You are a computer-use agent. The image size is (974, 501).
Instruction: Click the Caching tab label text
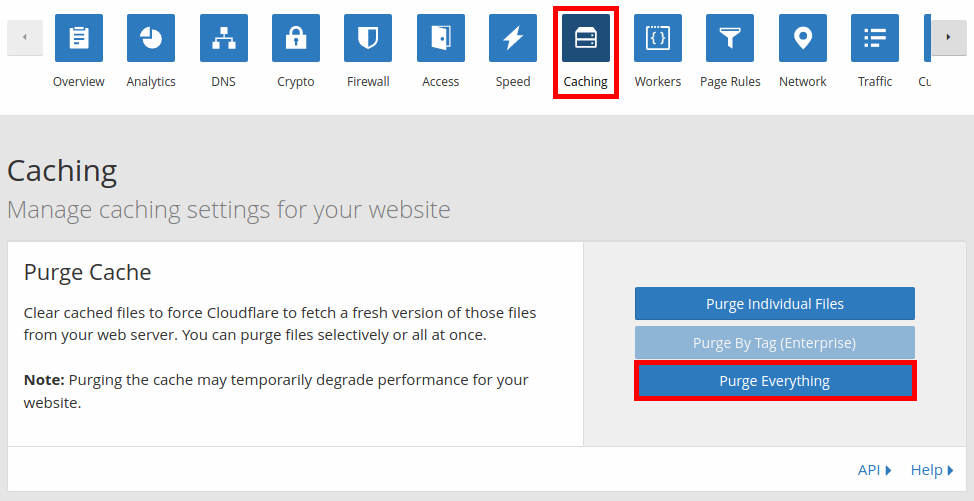pos(586,82)
